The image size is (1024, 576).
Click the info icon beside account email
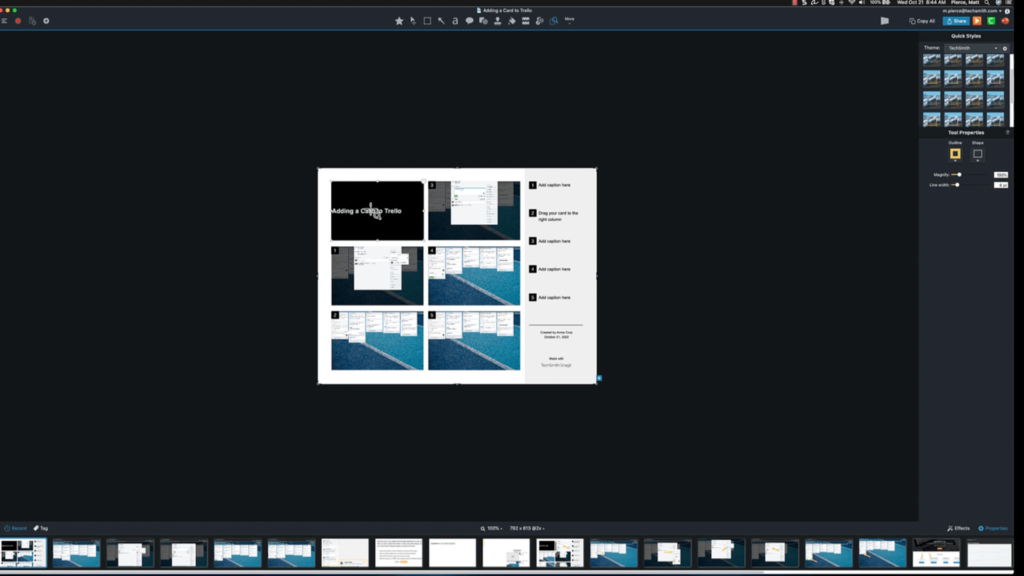pos(1007,11)
